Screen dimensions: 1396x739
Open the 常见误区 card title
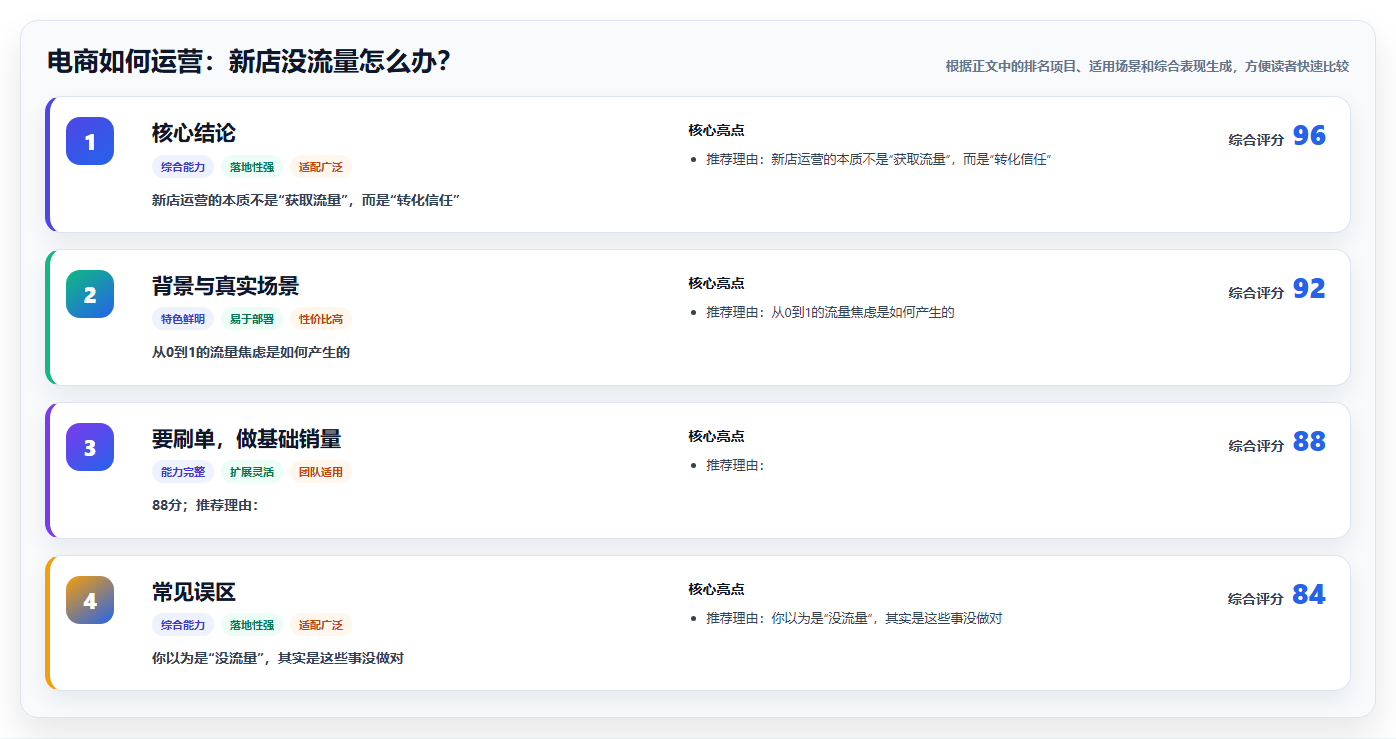194,592
